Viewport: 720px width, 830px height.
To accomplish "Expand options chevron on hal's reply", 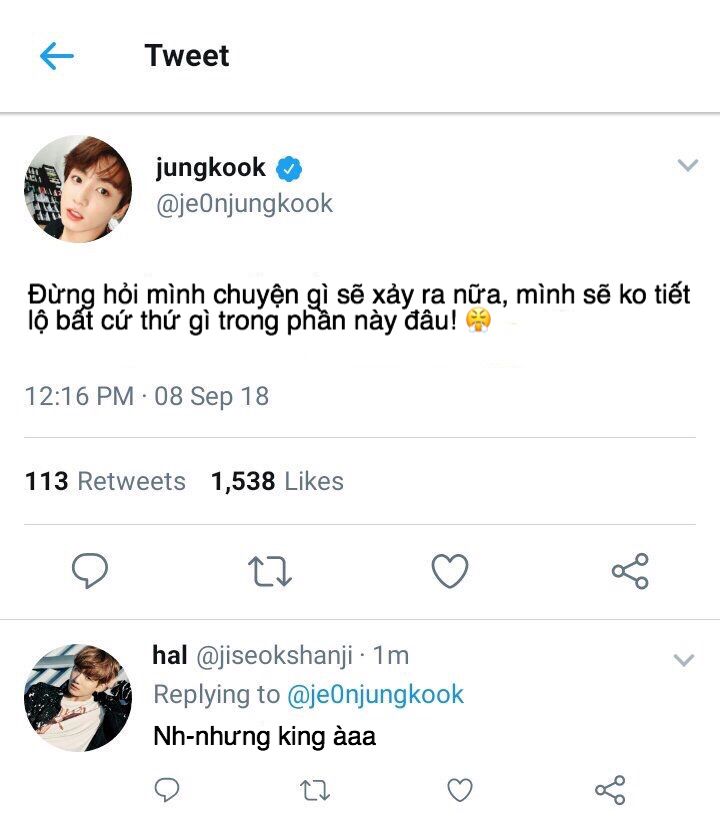I will click(684, 660).
